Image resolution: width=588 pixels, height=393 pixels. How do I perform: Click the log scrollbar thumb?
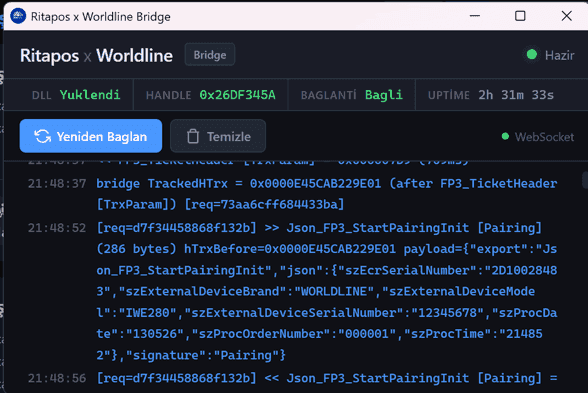(x=585, y=179)
